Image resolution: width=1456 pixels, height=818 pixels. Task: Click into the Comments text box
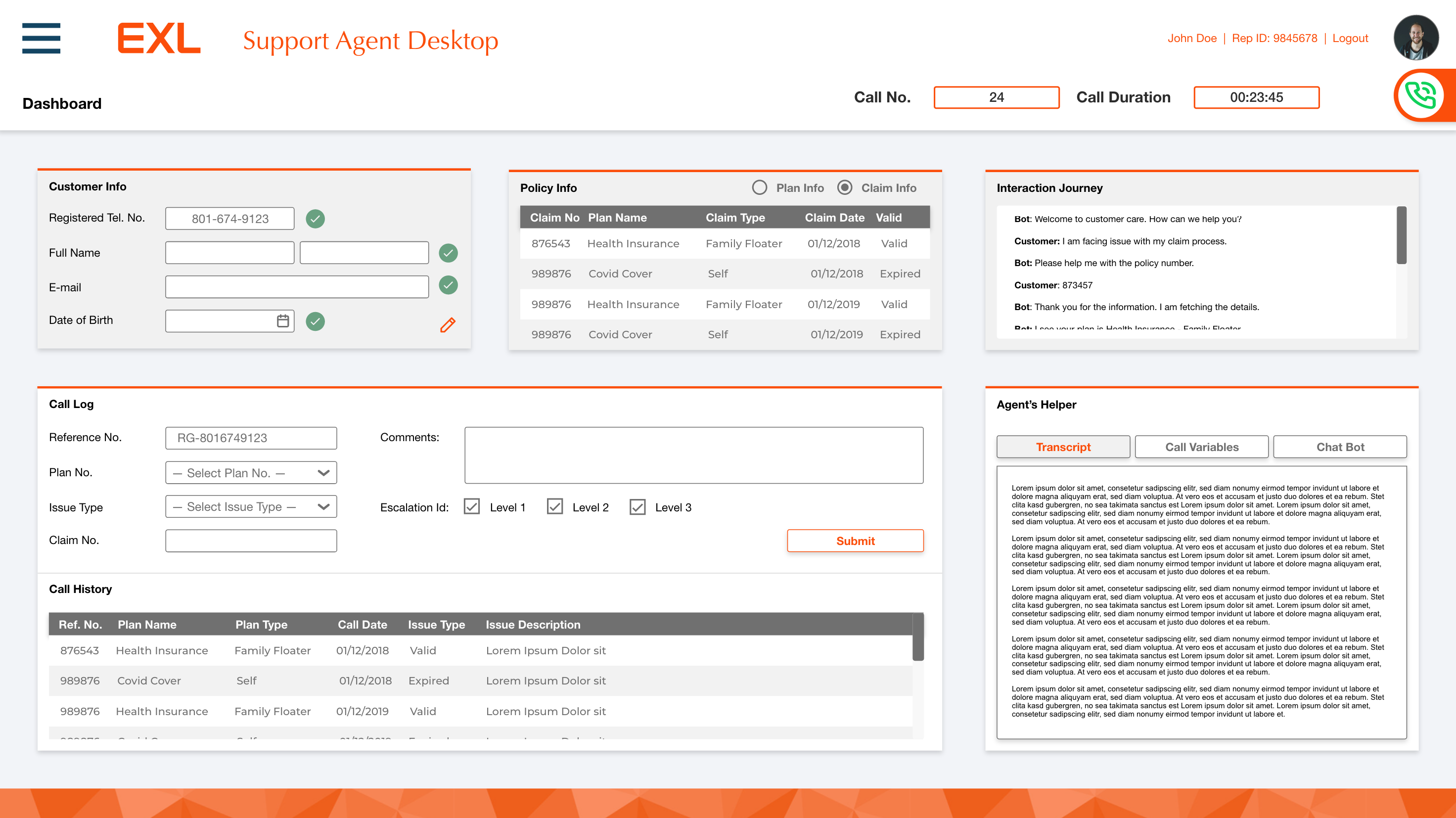pos(693,455)
